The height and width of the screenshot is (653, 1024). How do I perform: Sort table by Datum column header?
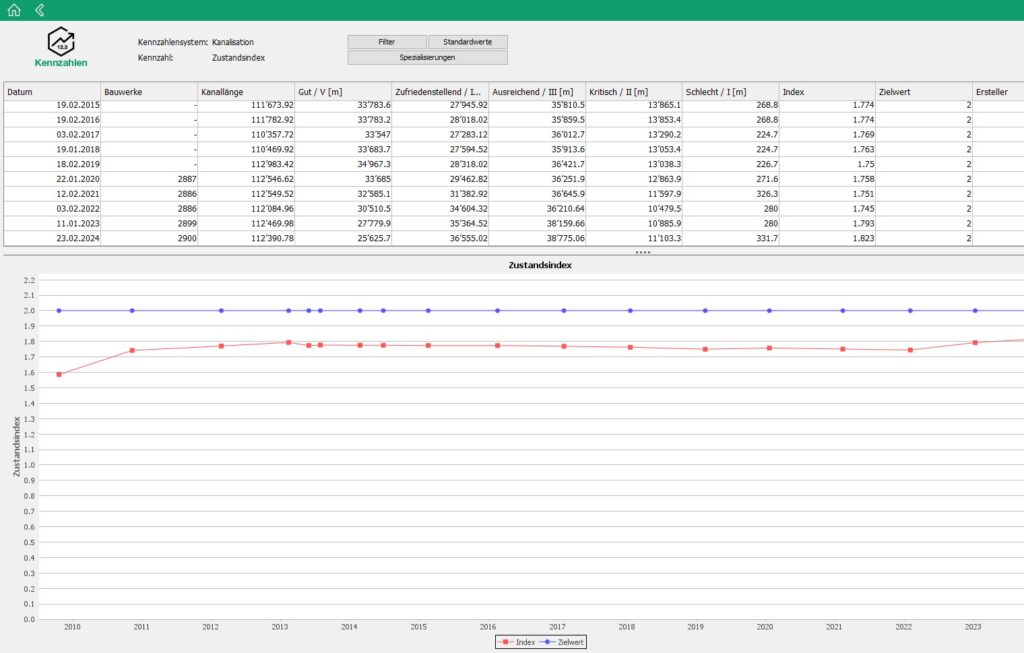(x=52, y=92)
